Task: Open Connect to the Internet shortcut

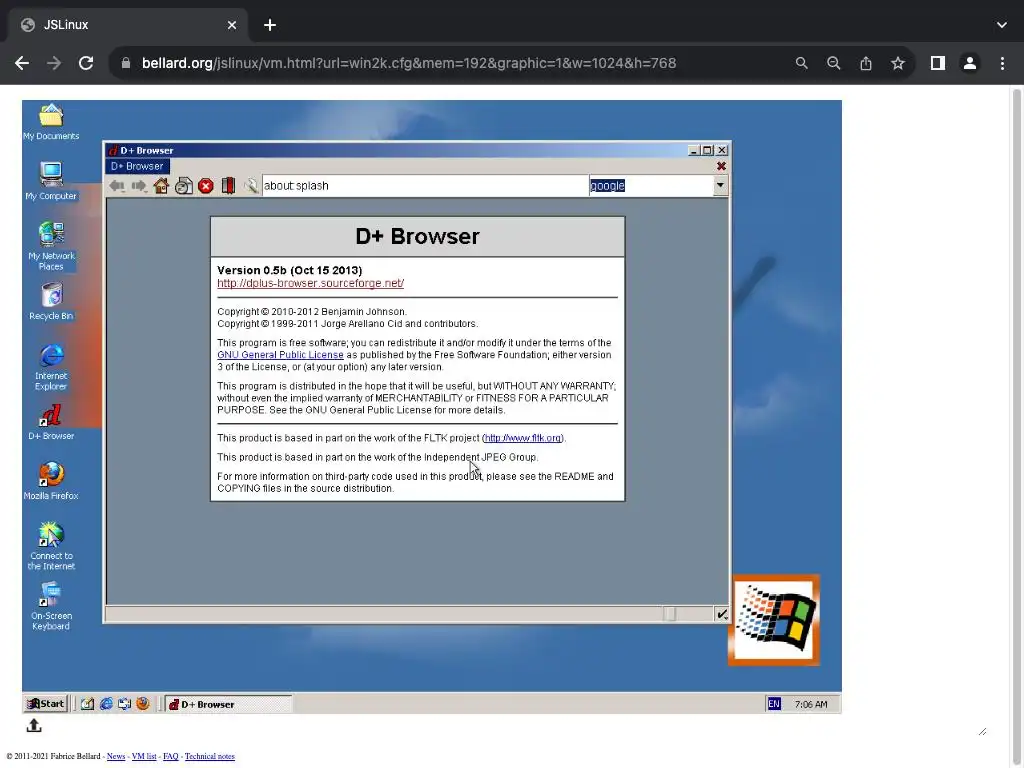Action: [x=51, y=546]
